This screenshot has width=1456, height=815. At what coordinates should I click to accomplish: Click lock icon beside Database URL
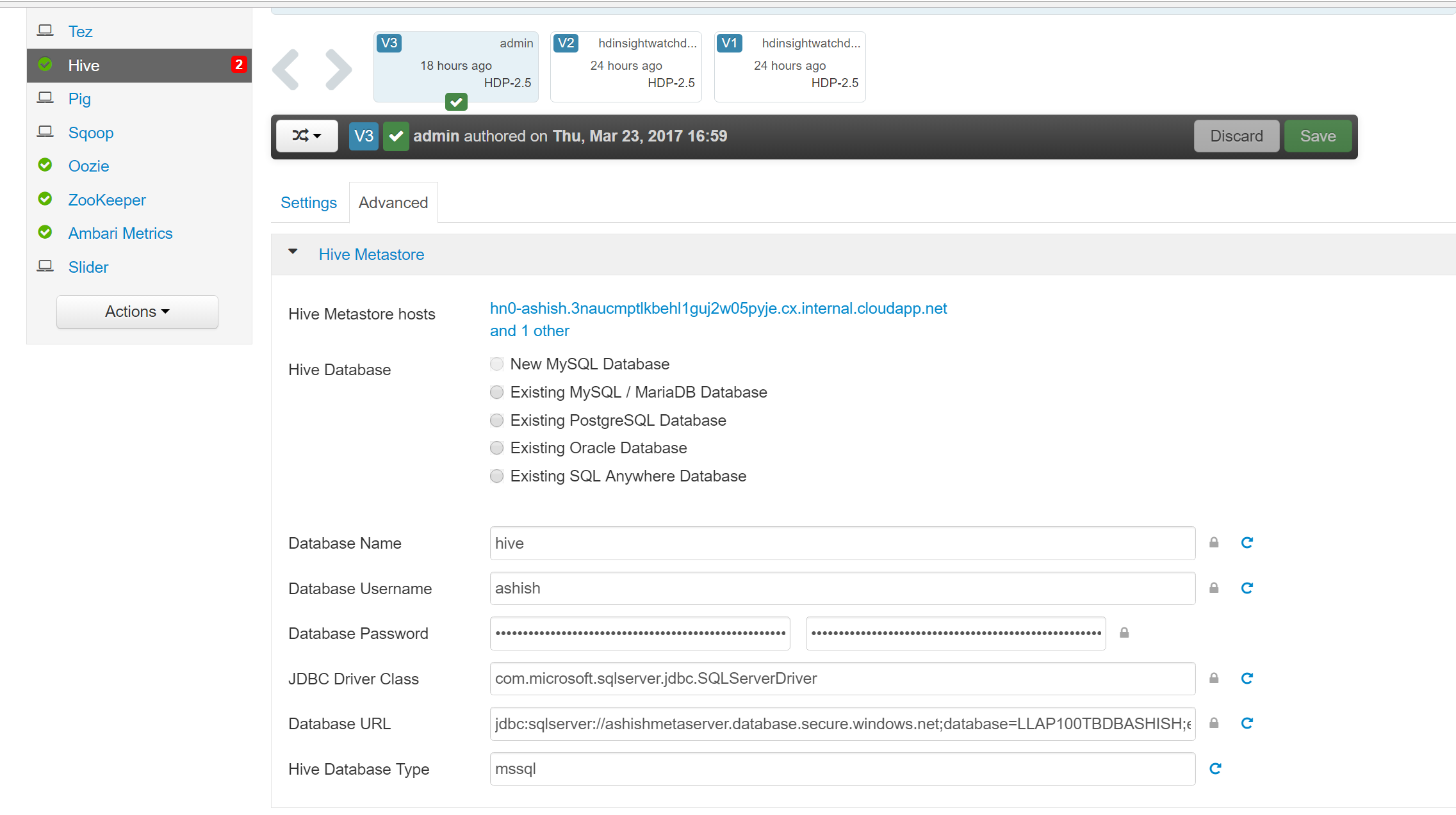[1214, 723]
